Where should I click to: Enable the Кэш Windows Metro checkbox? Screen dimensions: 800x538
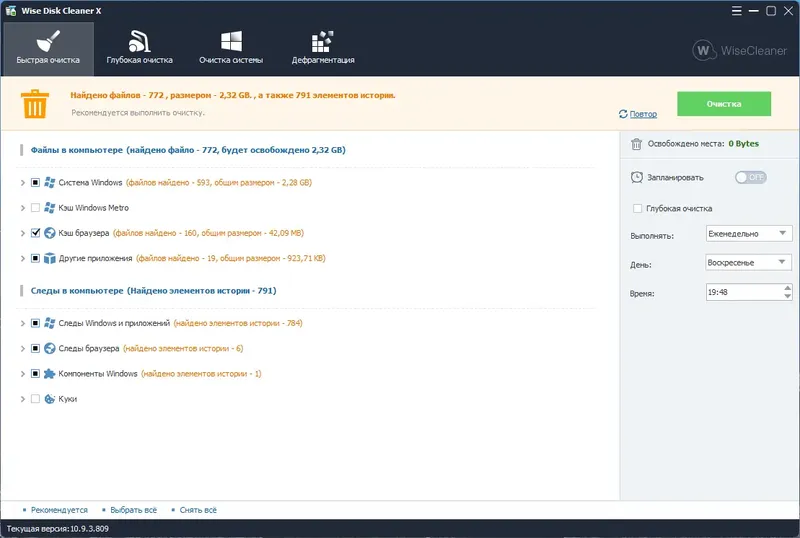coord(35,208)
